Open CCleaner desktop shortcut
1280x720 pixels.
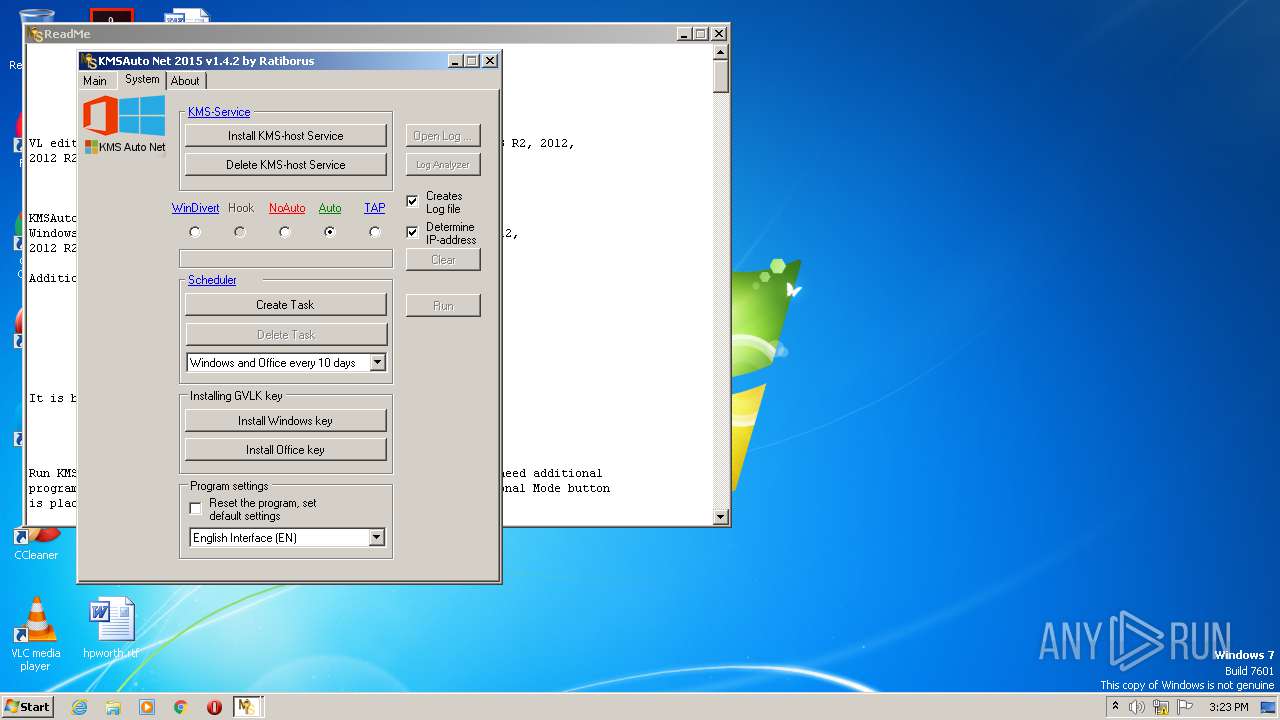tap(36, 544)
